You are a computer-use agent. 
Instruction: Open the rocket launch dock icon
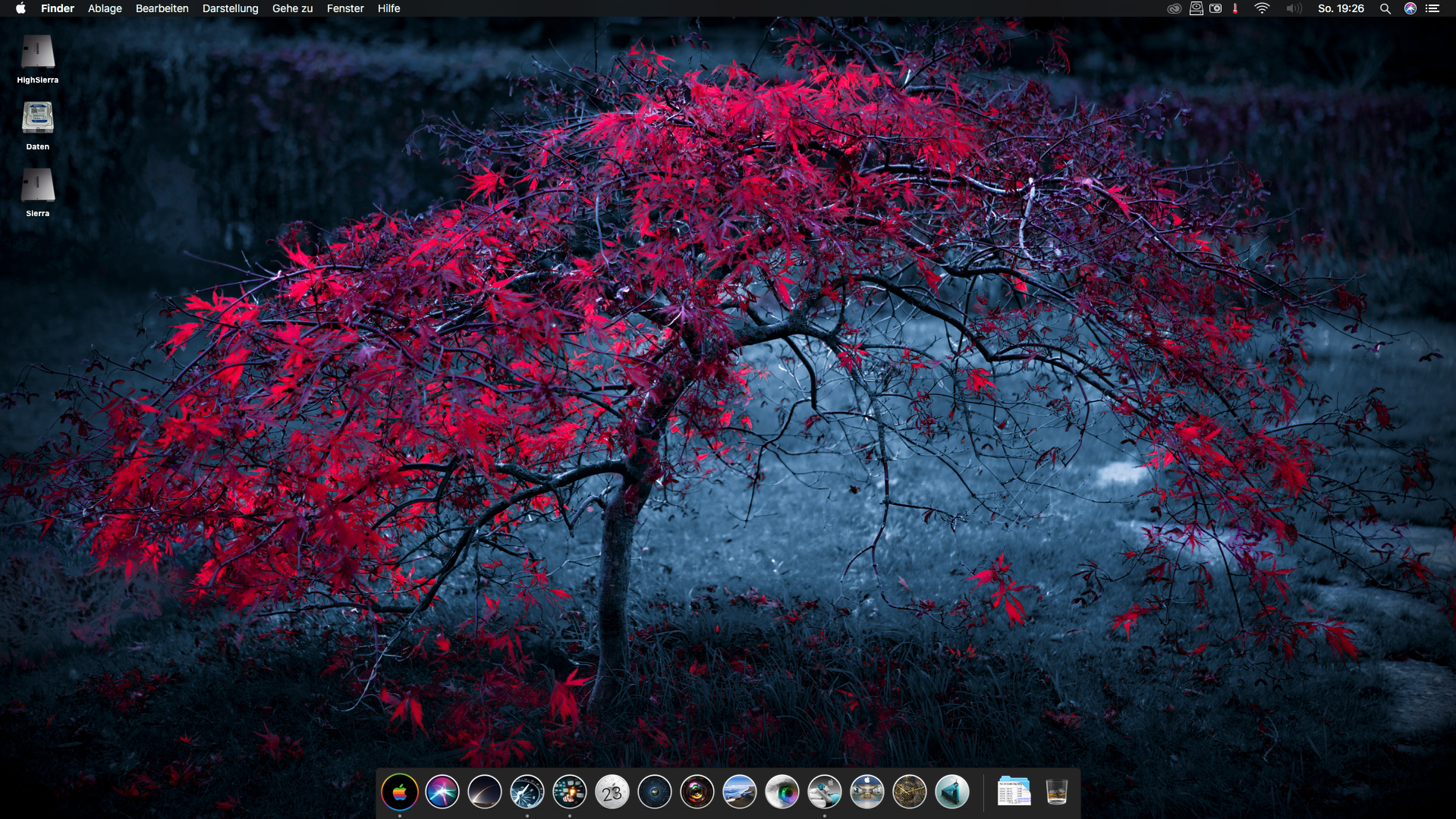485,792
